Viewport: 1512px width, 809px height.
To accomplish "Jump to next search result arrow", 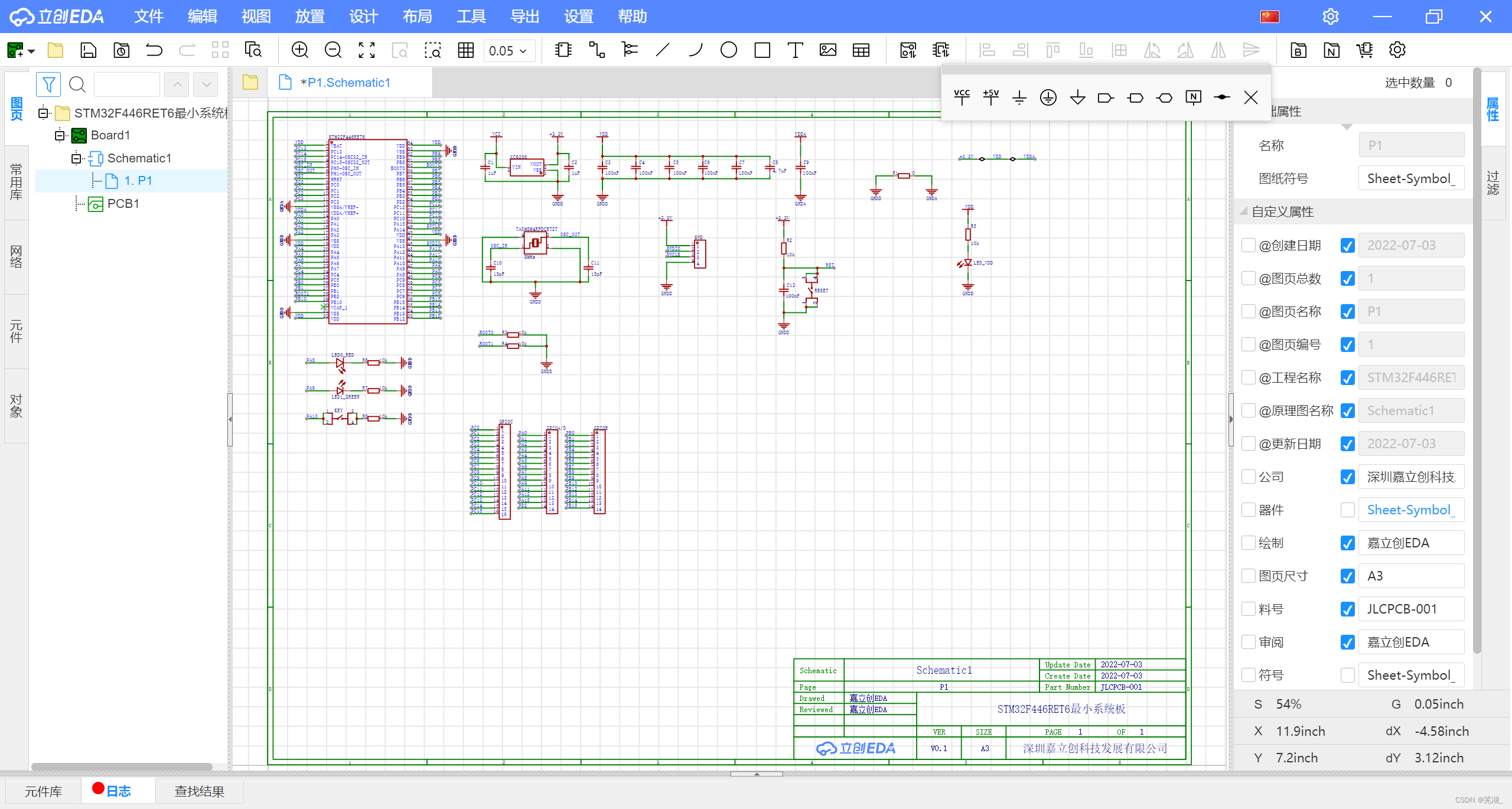I will (x=206, y=84).
